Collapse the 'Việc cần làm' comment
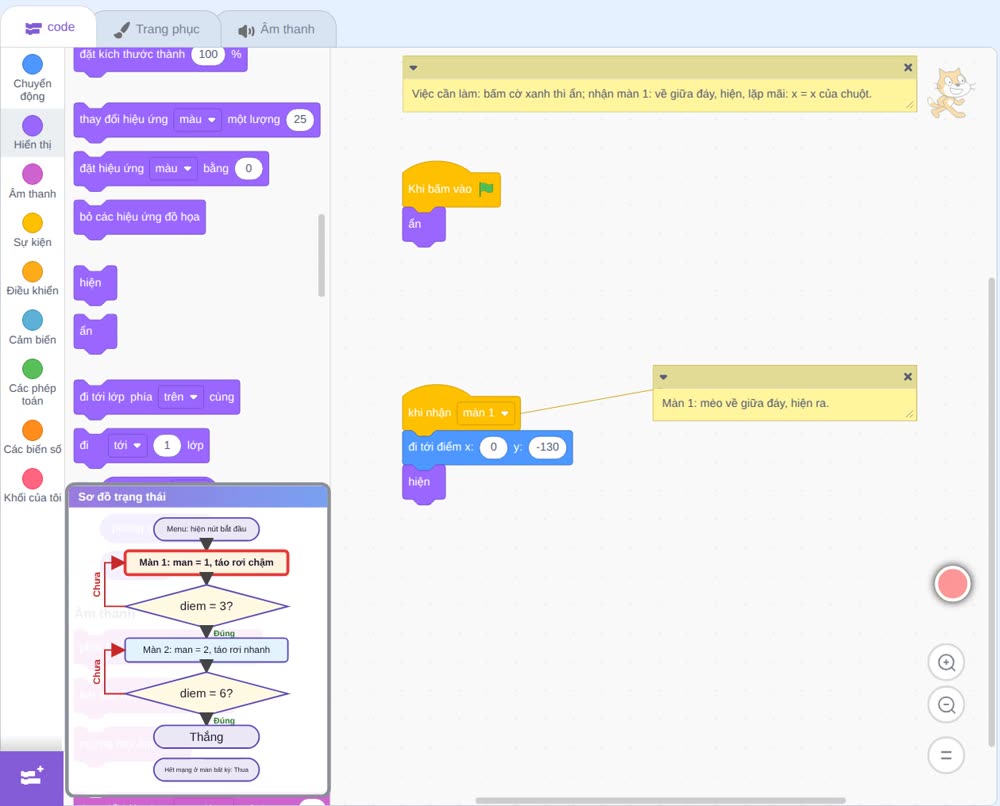This screenshot has height=806, width=1000. pos(413,68)
